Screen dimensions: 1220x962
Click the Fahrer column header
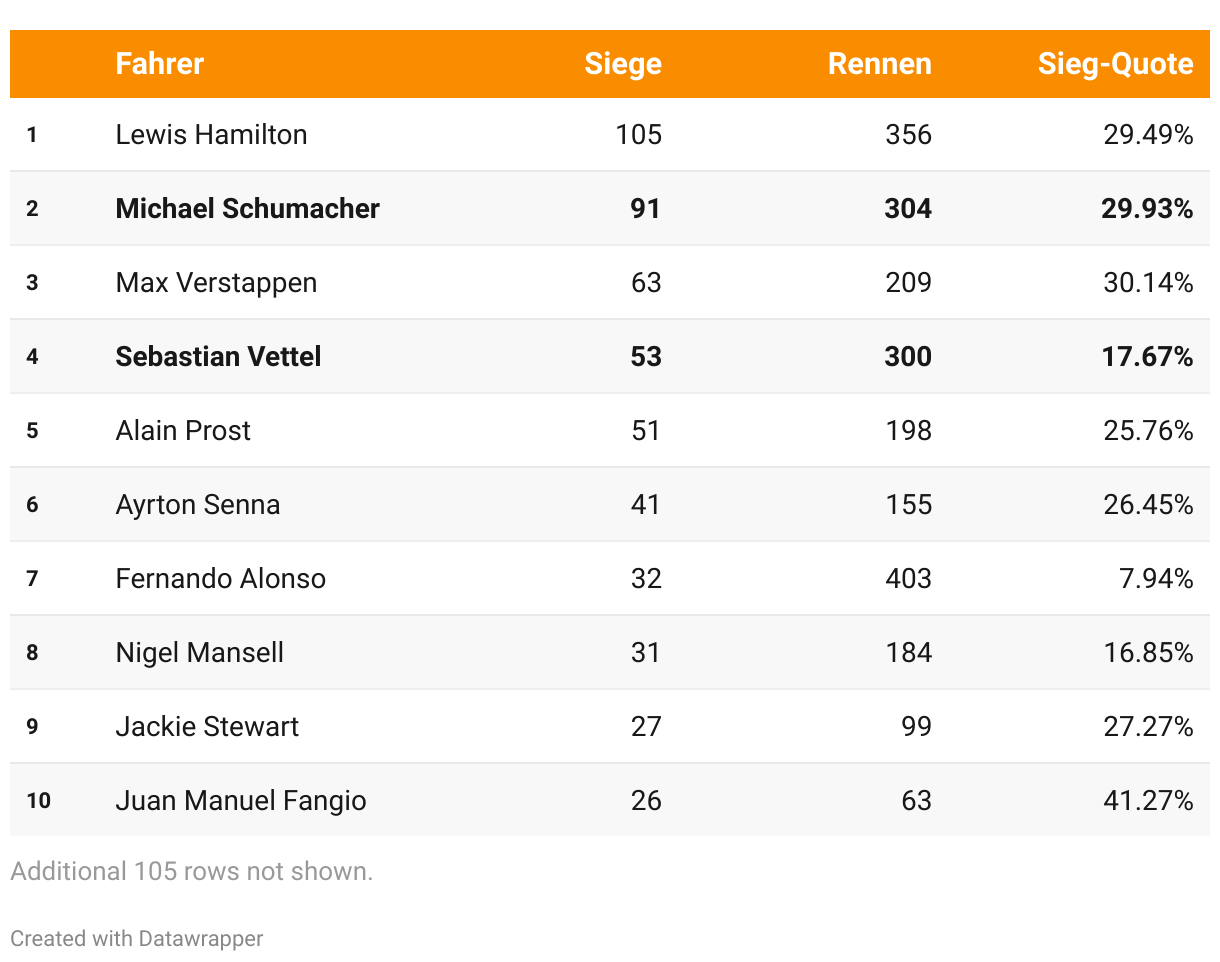pyautogui.click(x=159, y=64)
